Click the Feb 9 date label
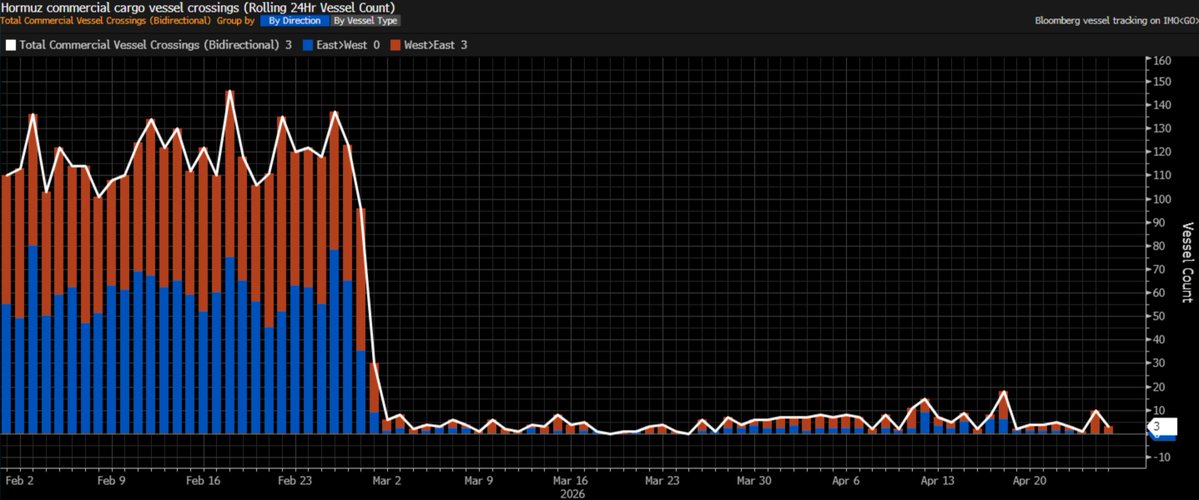Viewport: 1199px width, 500px height. (x=111, y=482)
